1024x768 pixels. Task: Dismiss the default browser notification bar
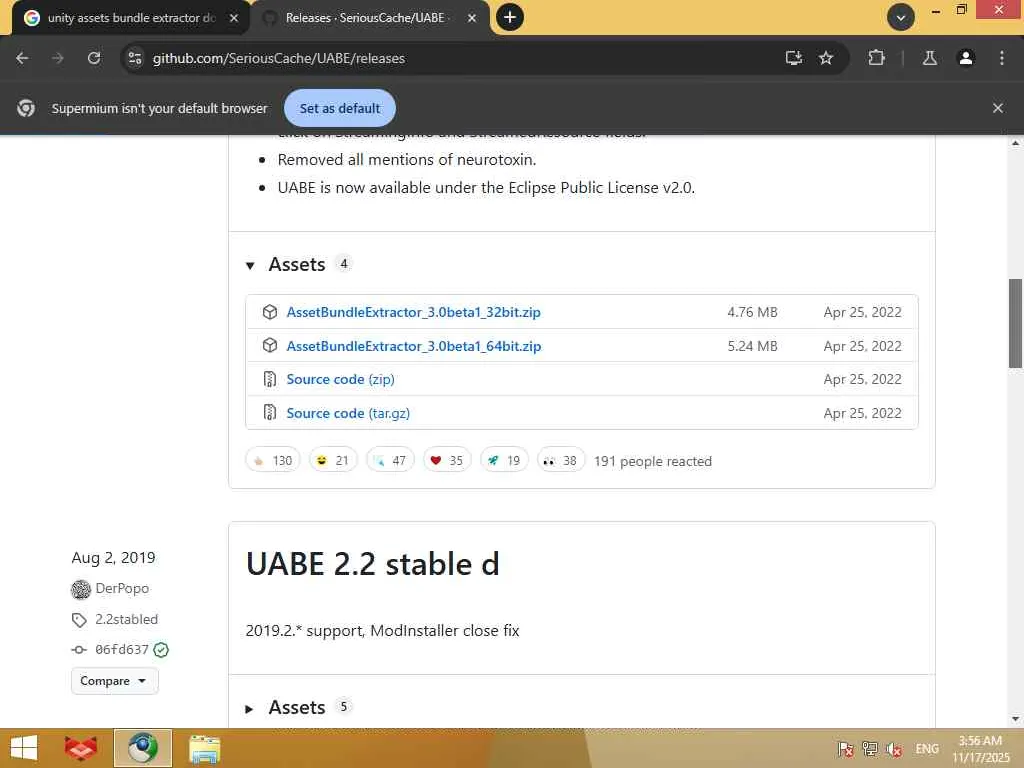coord(998,108)
